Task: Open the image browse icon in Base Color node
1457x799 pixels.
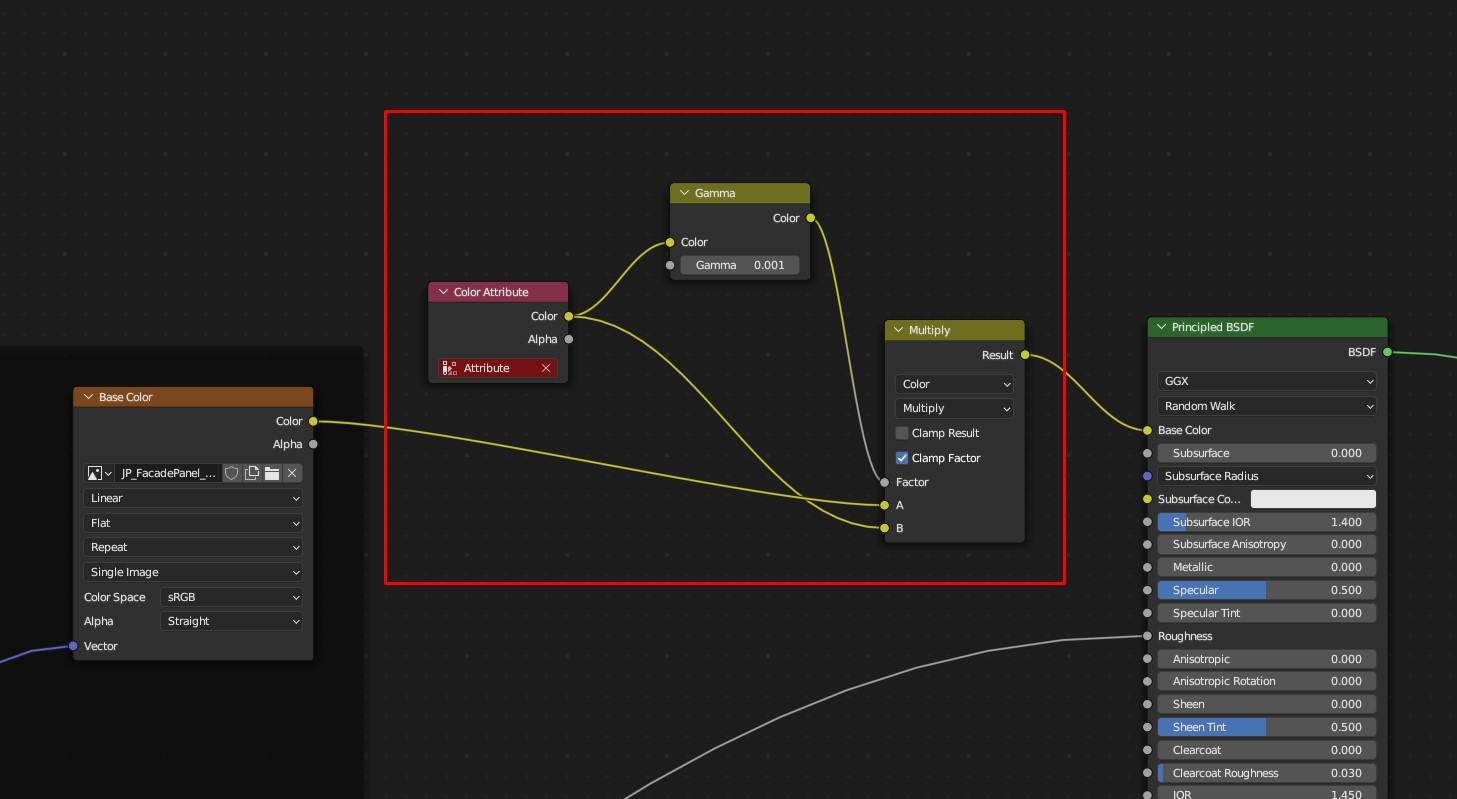Action: (99, 473)
